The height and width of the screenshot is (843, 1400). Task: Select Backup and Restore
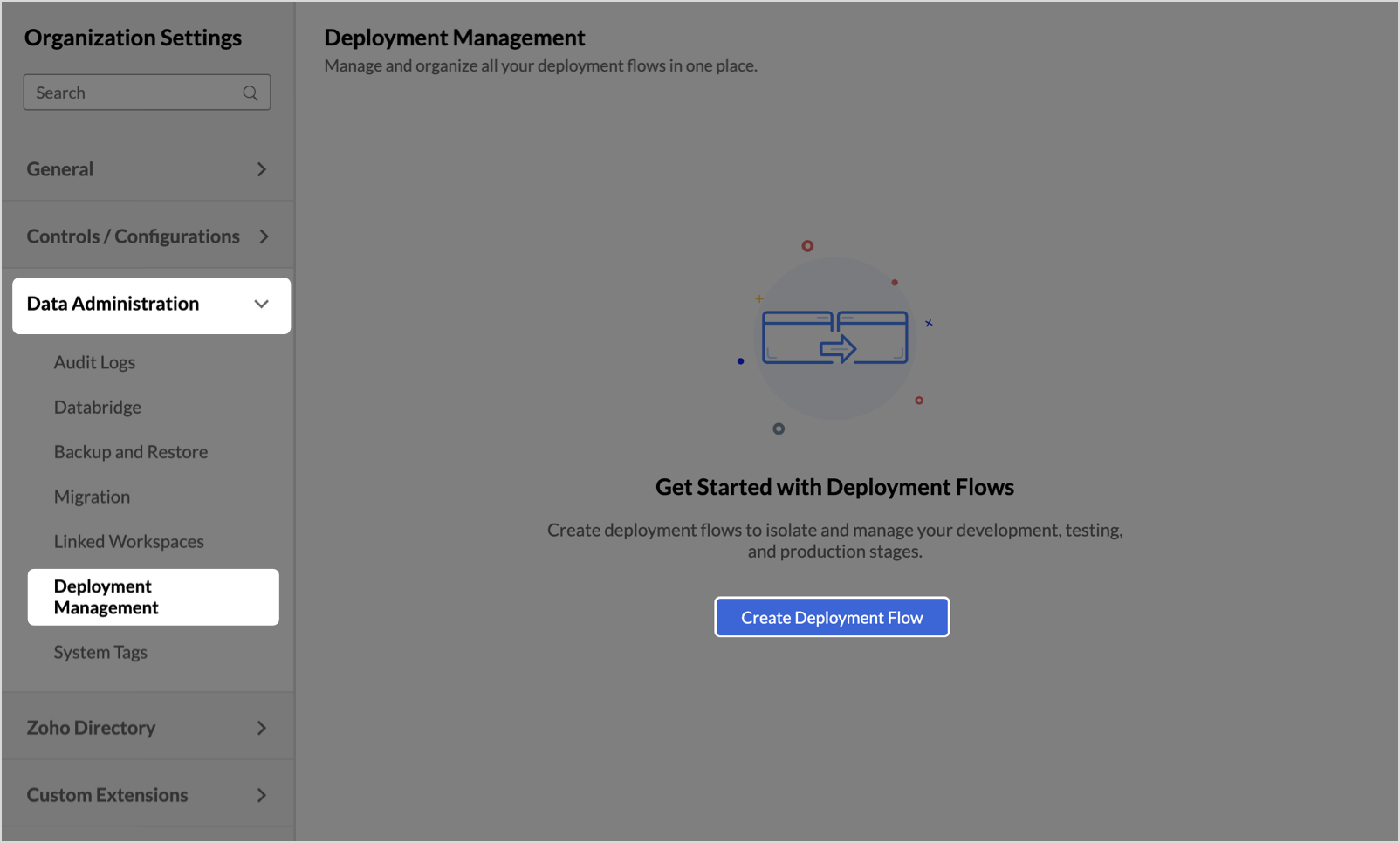pos(131,452)
